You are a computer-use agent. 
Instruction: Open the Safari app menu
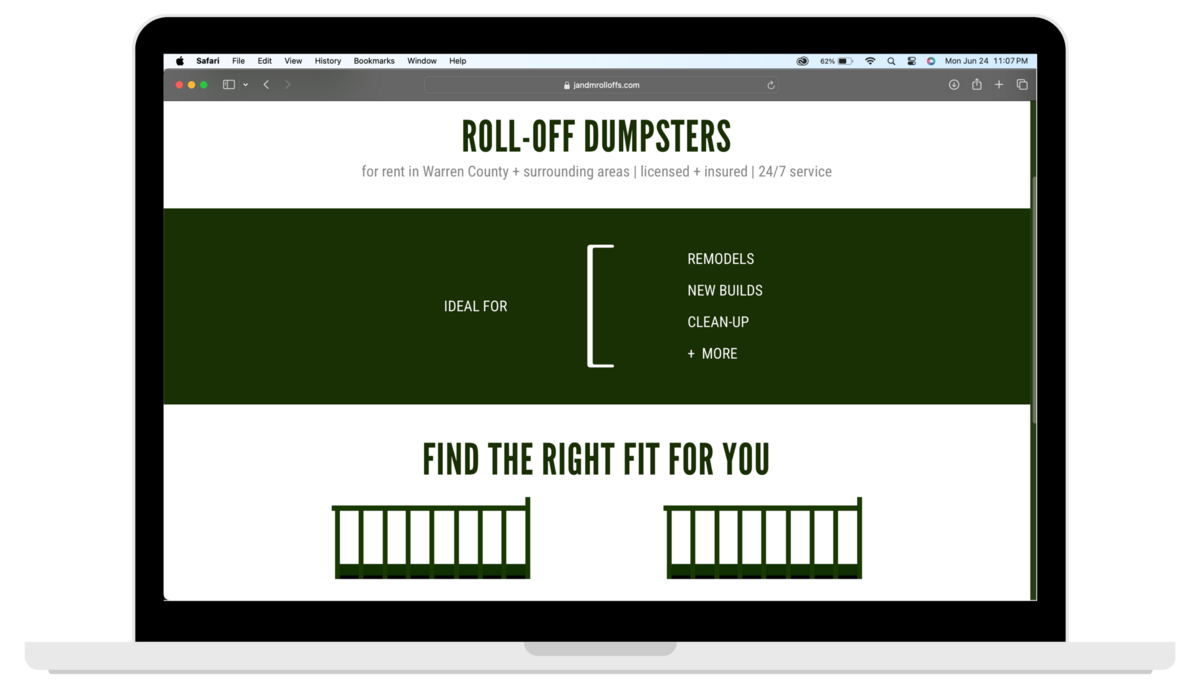pos(208,61)
